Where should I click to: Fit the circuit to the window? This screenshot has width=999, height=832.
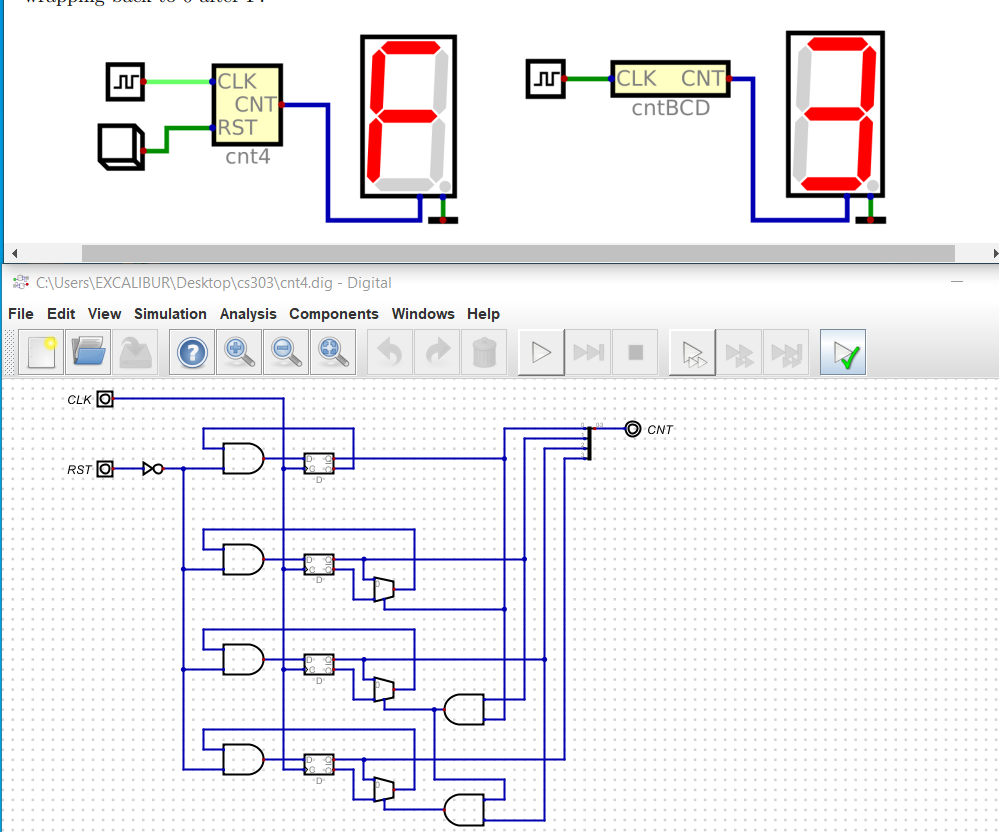click(331, 352)
